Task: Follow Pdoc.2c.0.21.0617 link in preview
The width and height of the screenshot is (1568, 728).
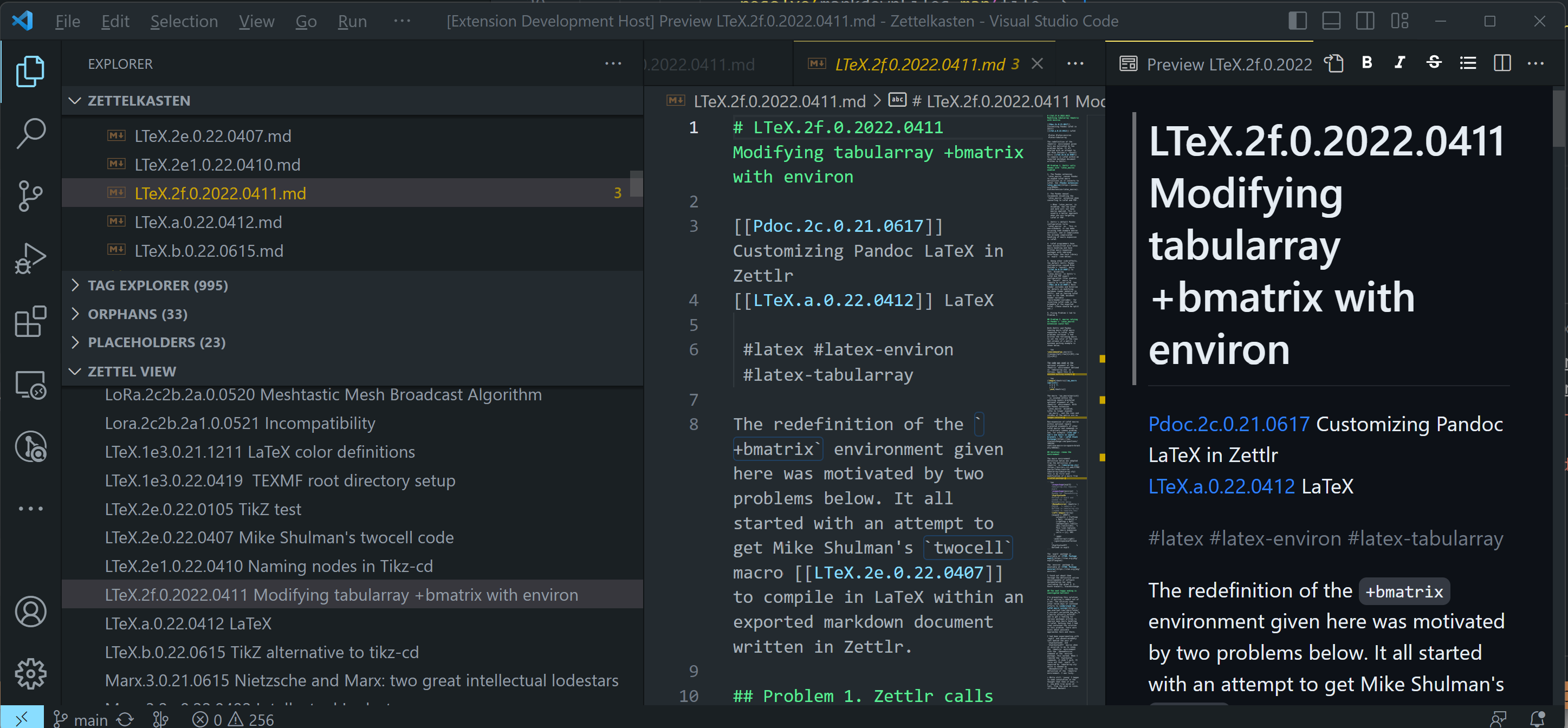Action: [x=1228, y=424]
